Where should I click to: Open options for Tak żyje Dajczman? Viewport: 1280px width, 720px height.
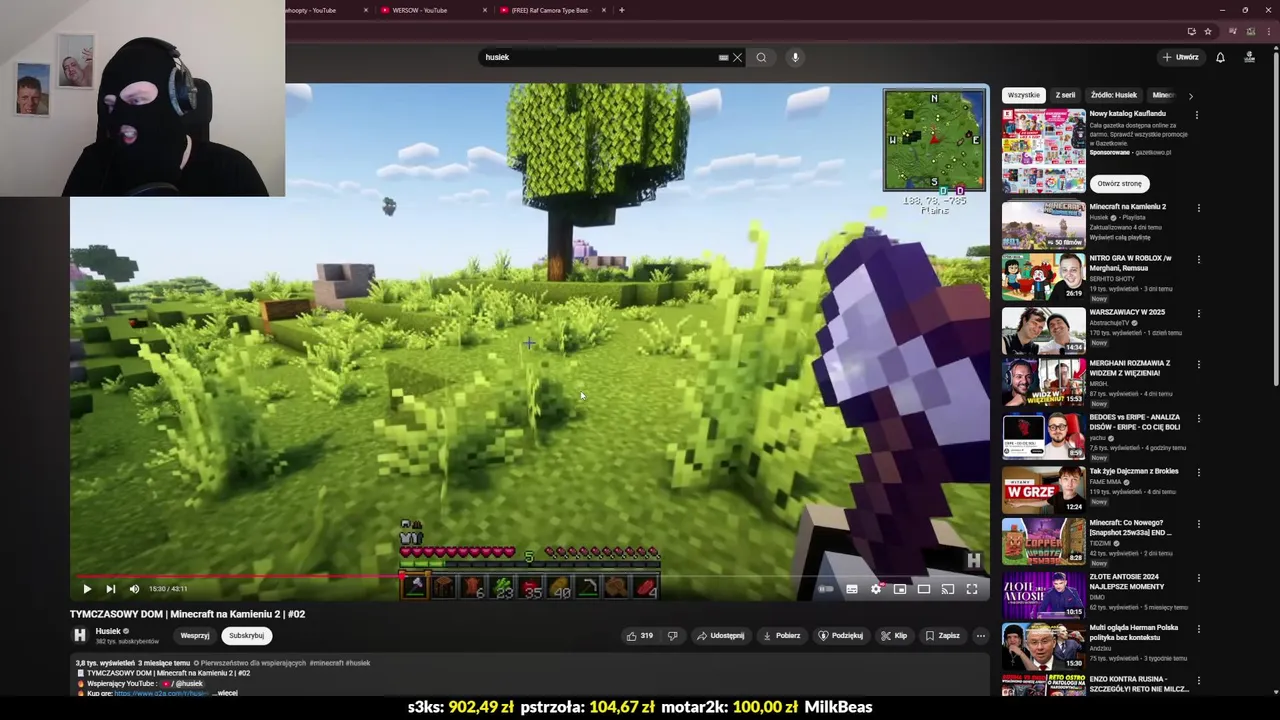click(1198, 473)
